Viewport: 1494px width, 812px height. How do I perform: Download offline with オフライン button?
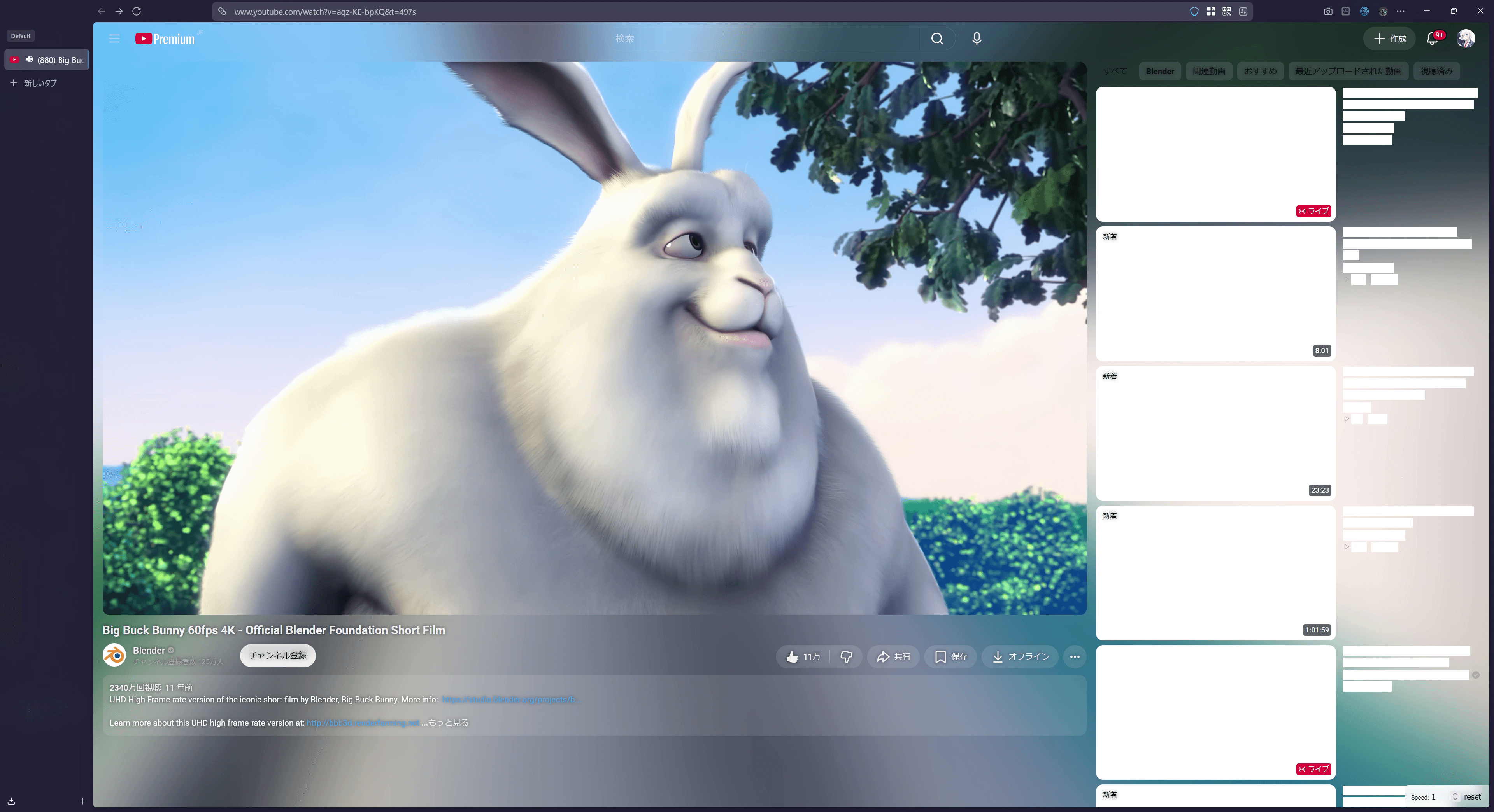[1020, 656]
